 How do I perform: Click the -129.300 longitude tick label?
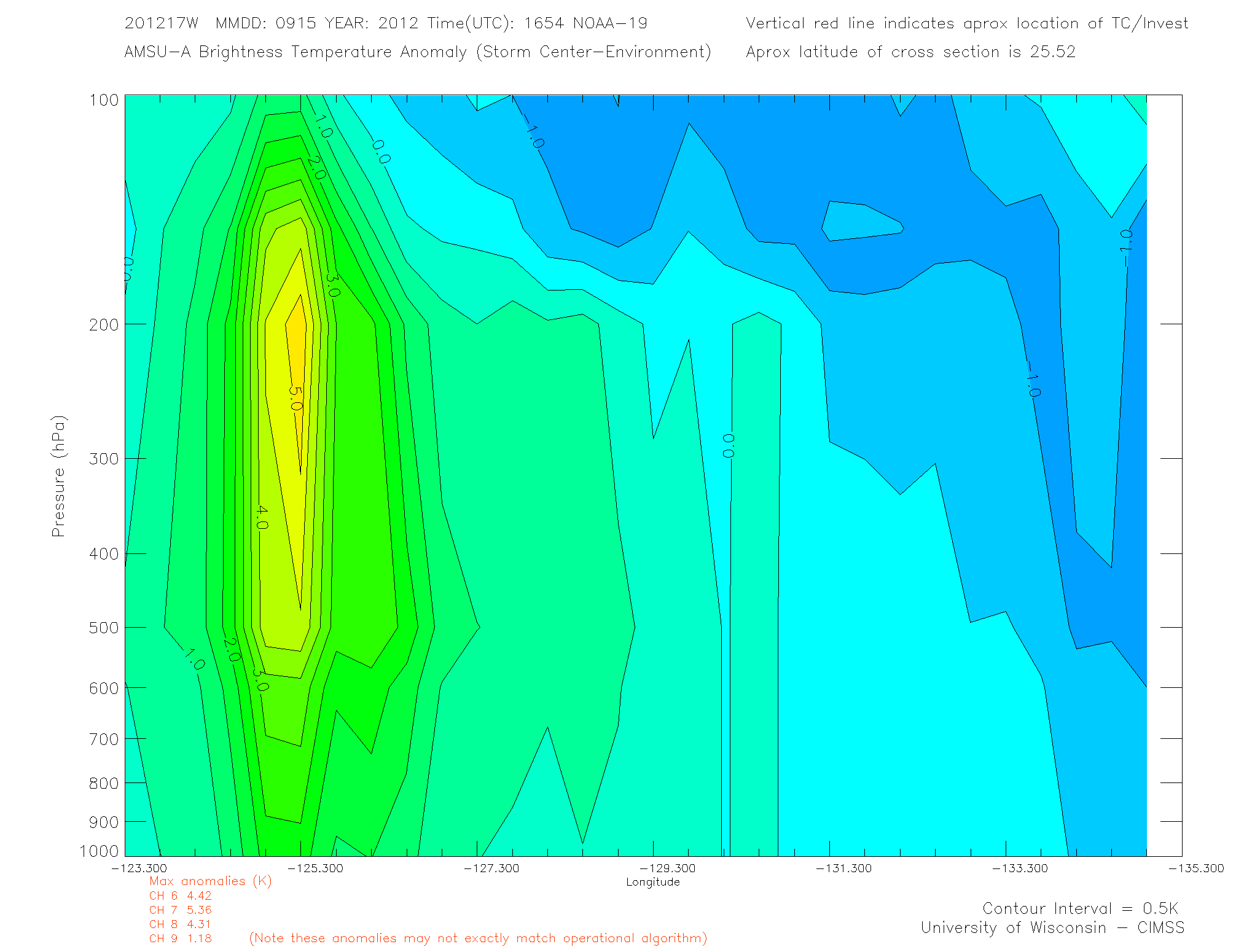667,868
